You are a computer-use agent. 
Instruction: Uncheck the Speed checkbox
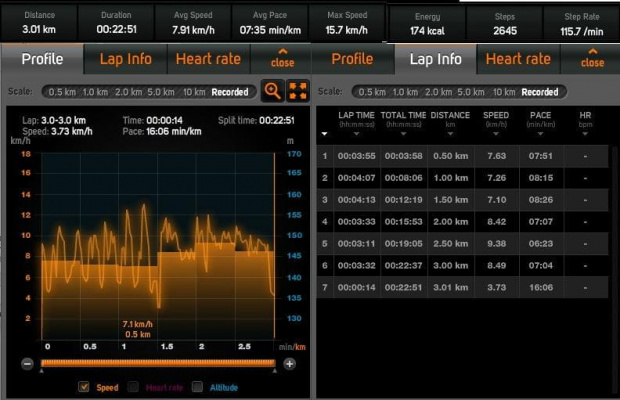84,387
